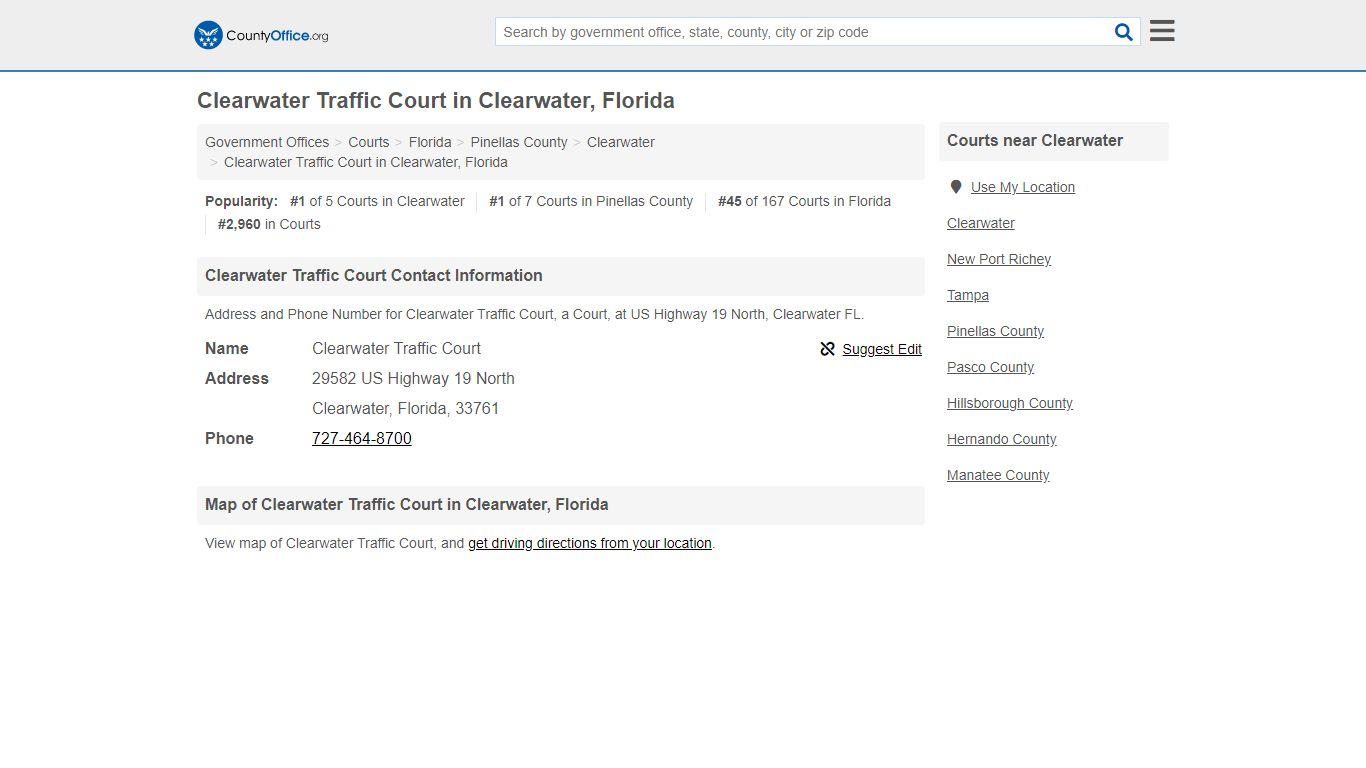Image resolution: width=1366 pixels, height=768 pixels.
Task: Click '#45 of 167 Courts in Florida' text
Action: coord(804,201)
